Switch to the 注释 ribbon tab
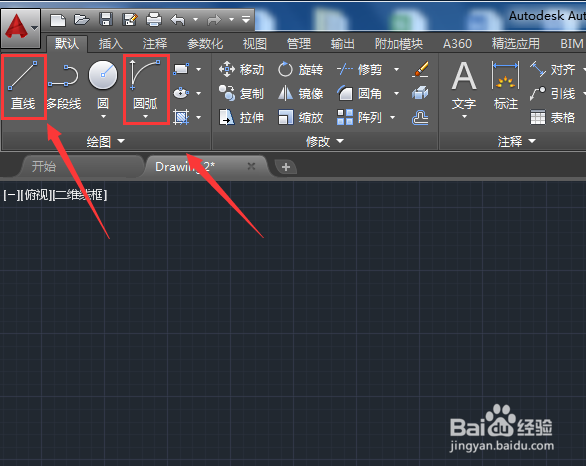 click(x=155, y=44)
